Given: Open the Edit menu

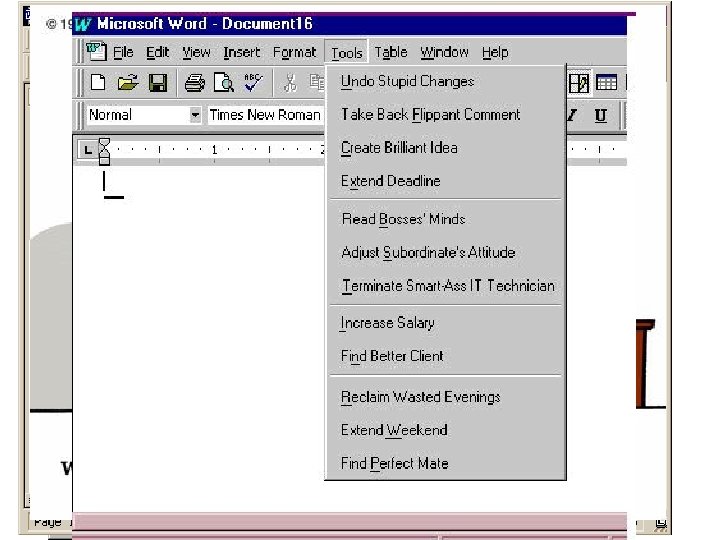Looking at the screenshot, I should tap(158, 52).
